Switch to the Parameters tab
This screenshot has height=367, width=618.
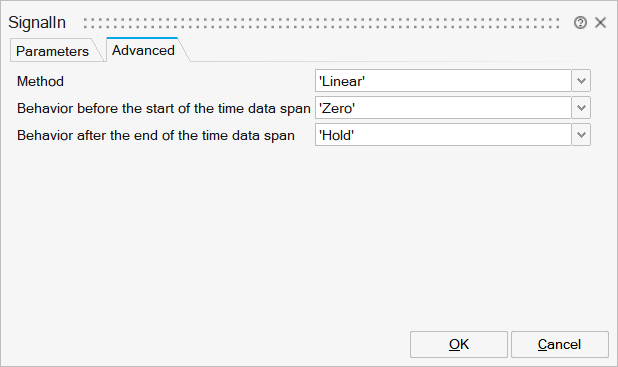pyautogui.click(x=52, y=51)
